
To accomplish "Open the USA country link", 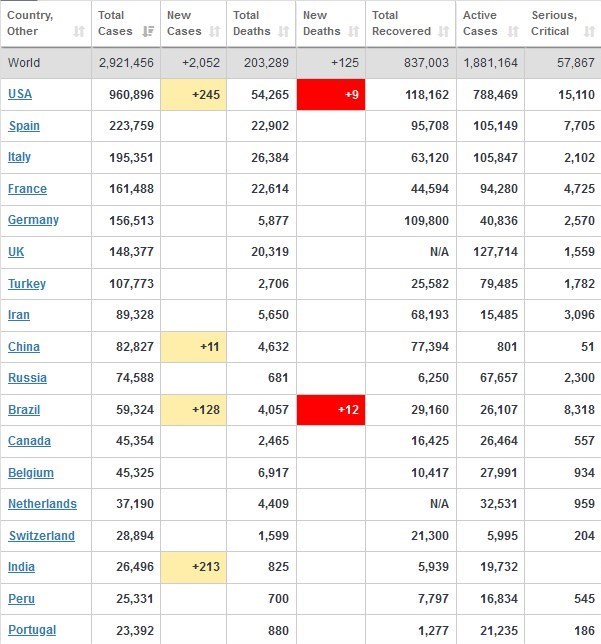I will coord(19,94).
